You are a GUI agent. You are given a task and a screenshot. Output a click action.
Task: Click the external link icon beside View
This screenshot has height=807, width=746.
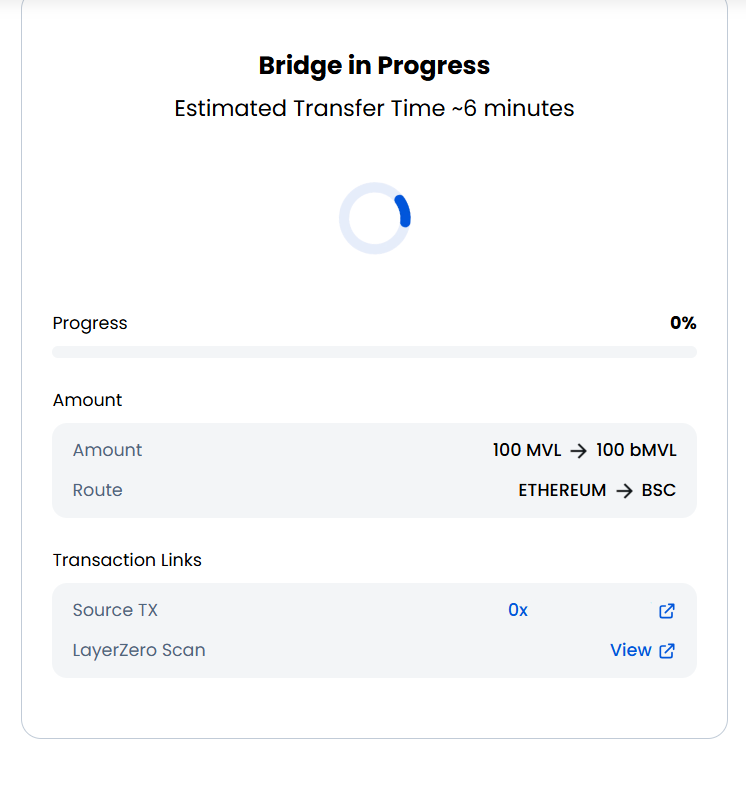click(667, 651)
